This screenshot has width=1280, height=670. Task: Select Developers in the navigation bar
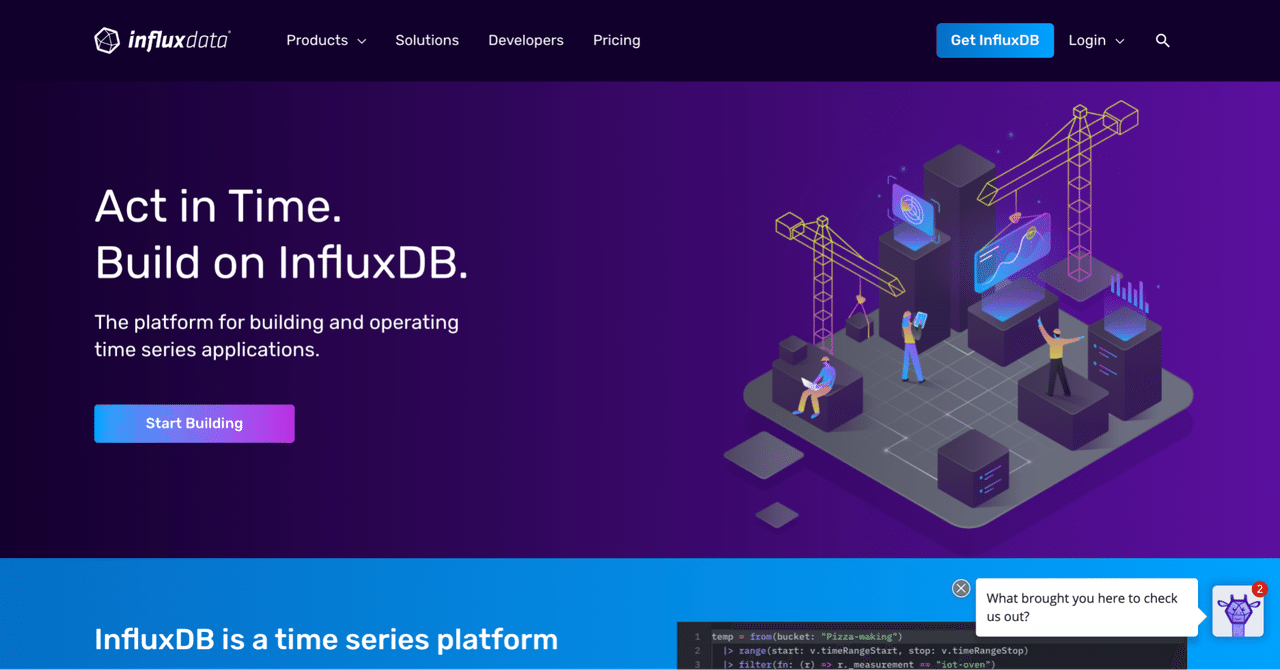[x=525, y=40]
